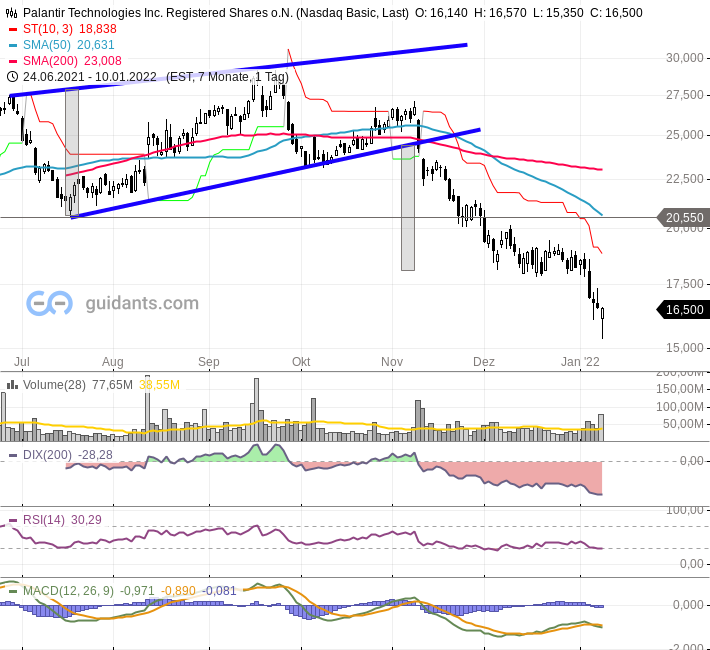Click the Dez label on time axis
This screenshot has width=710, height=650.
coord(484,361)
